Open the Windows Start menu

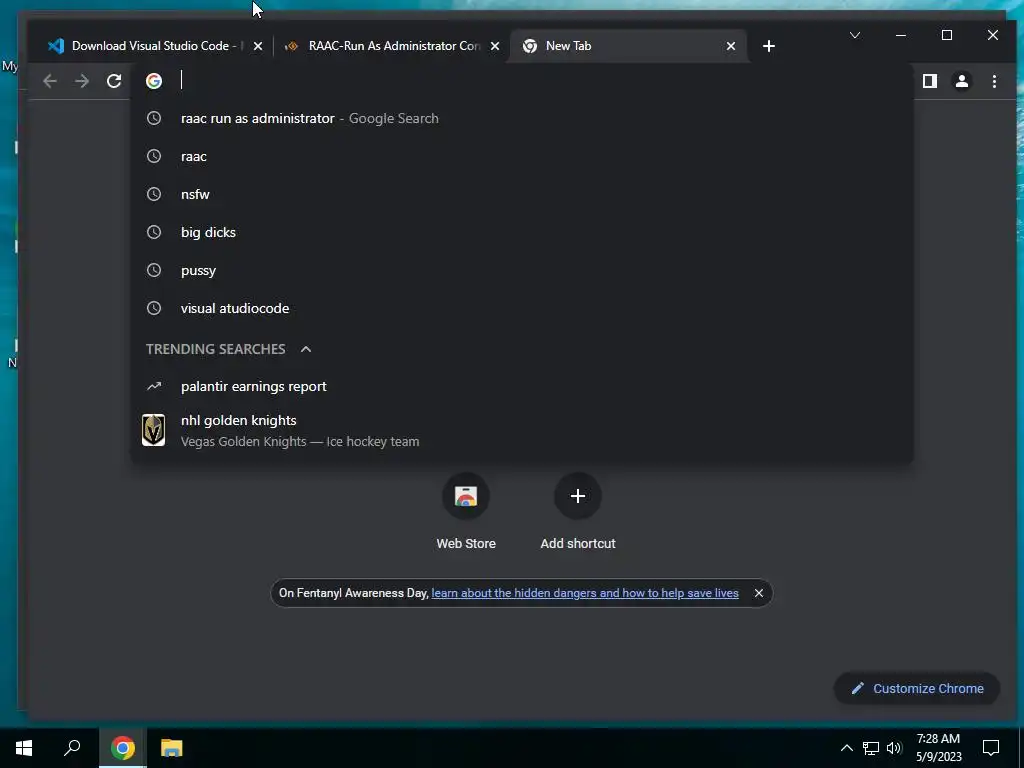(24, 748)
